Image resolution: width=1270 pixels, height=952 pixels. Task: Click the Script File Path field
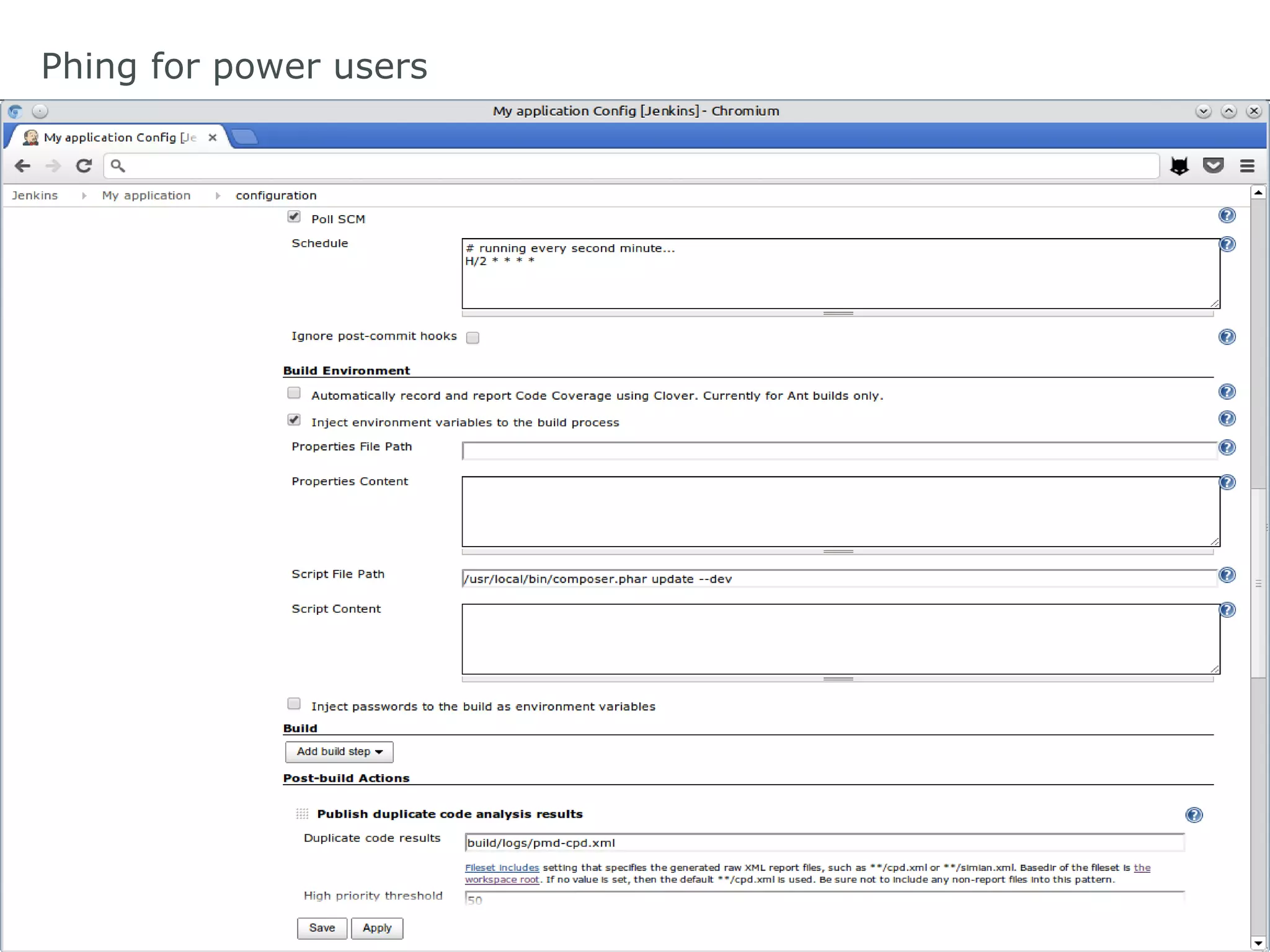[x=840, y=578]
